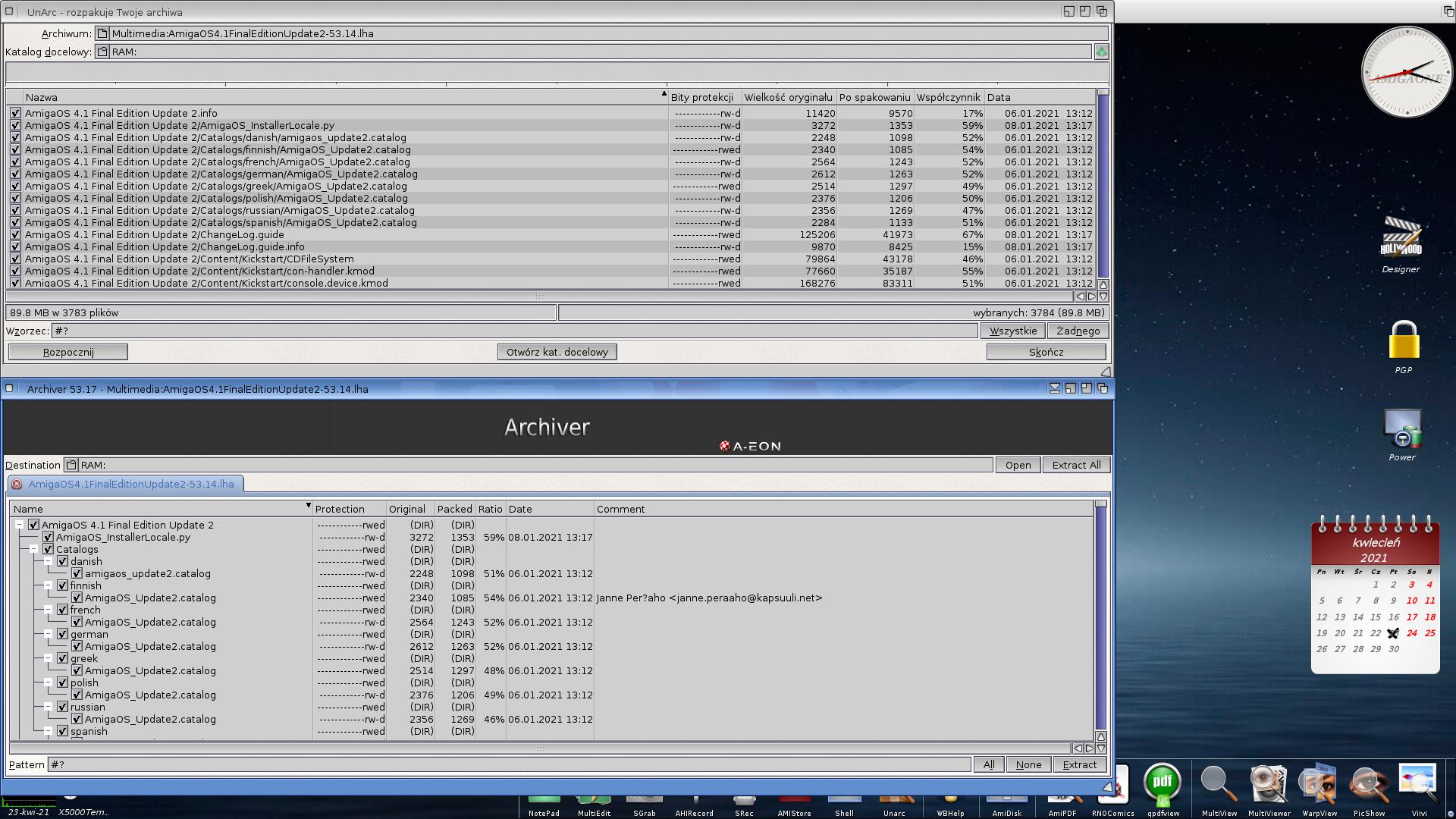The height and width of the screenshot is (819, 1456).
Task: Click the Archiver Destination RAM: field
Action: [x=535, y=465]
